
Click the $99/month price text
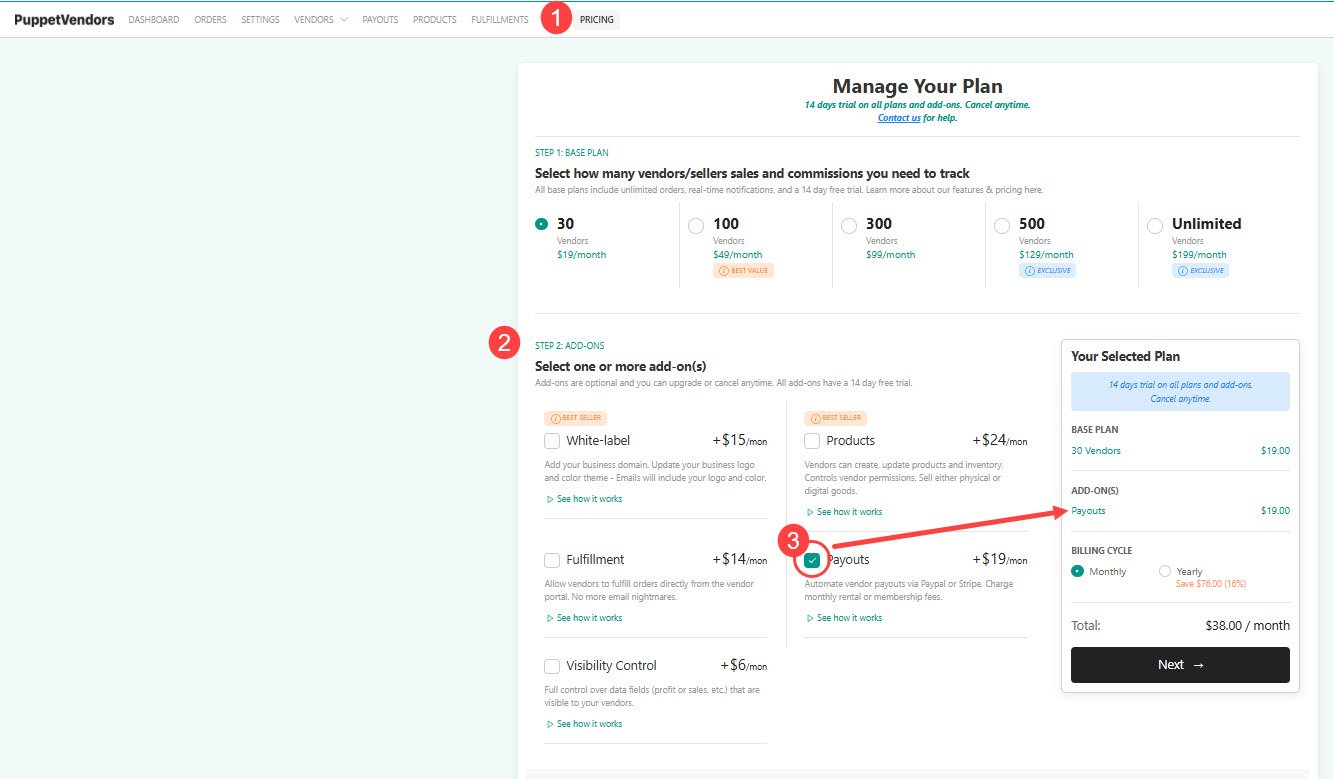(891, 255)
